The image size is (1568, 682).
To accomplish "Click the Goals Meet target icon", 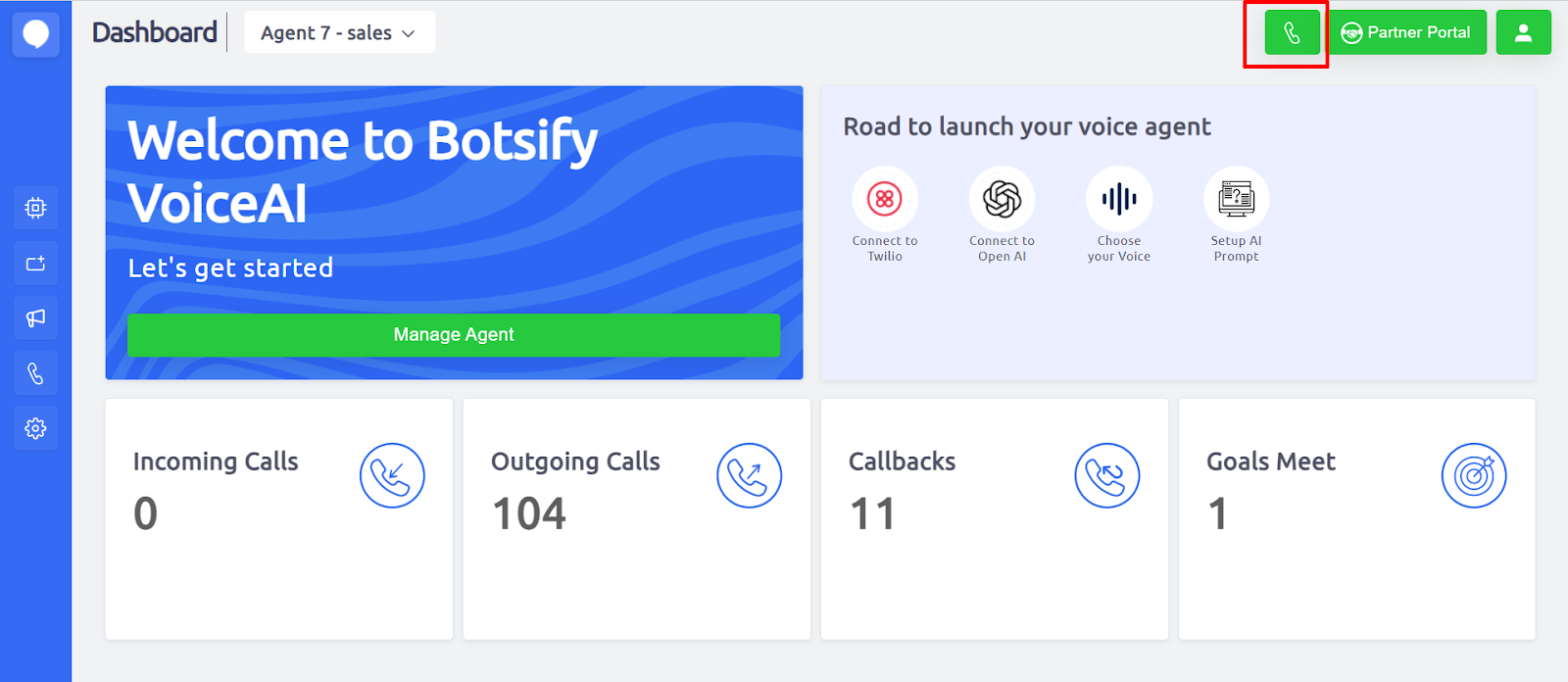I will 1473,476.
